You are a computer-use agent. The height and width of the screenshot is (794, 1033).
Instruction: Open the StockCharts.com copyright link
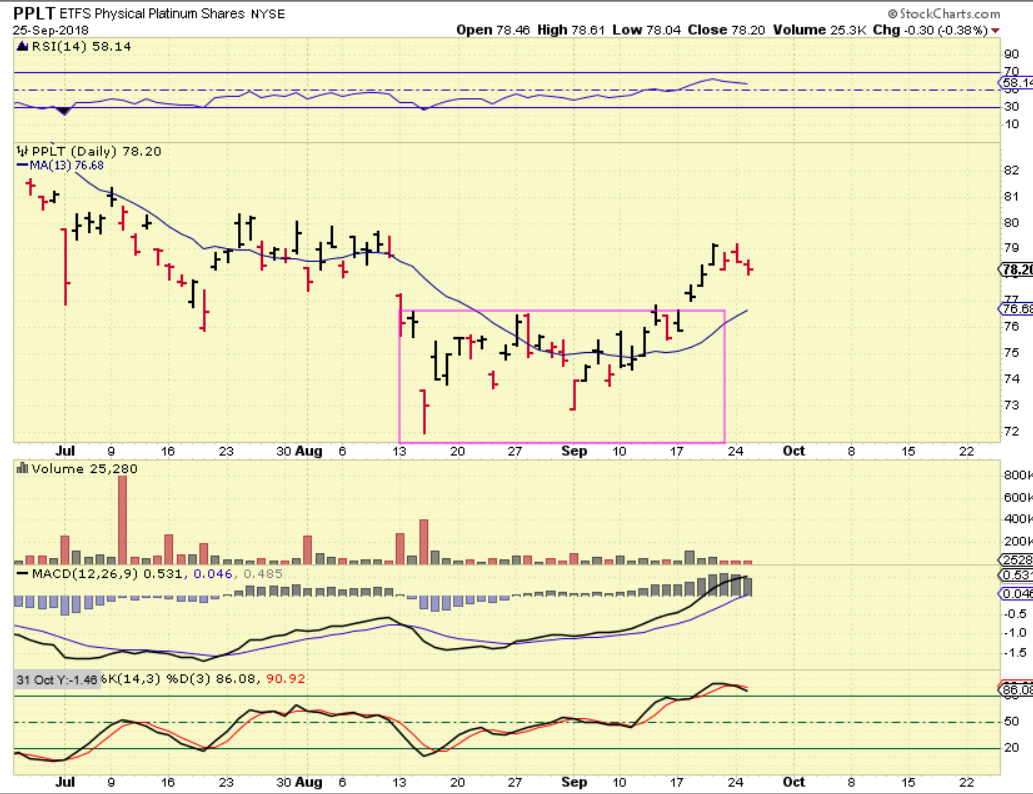(943, 13)
